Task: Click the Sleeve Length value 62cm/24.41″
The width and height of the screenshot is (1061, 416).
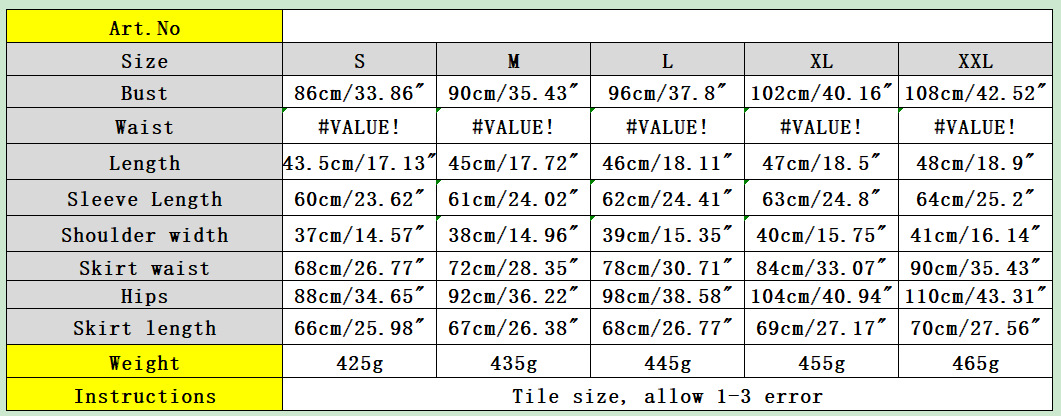Action: point(667,199)
